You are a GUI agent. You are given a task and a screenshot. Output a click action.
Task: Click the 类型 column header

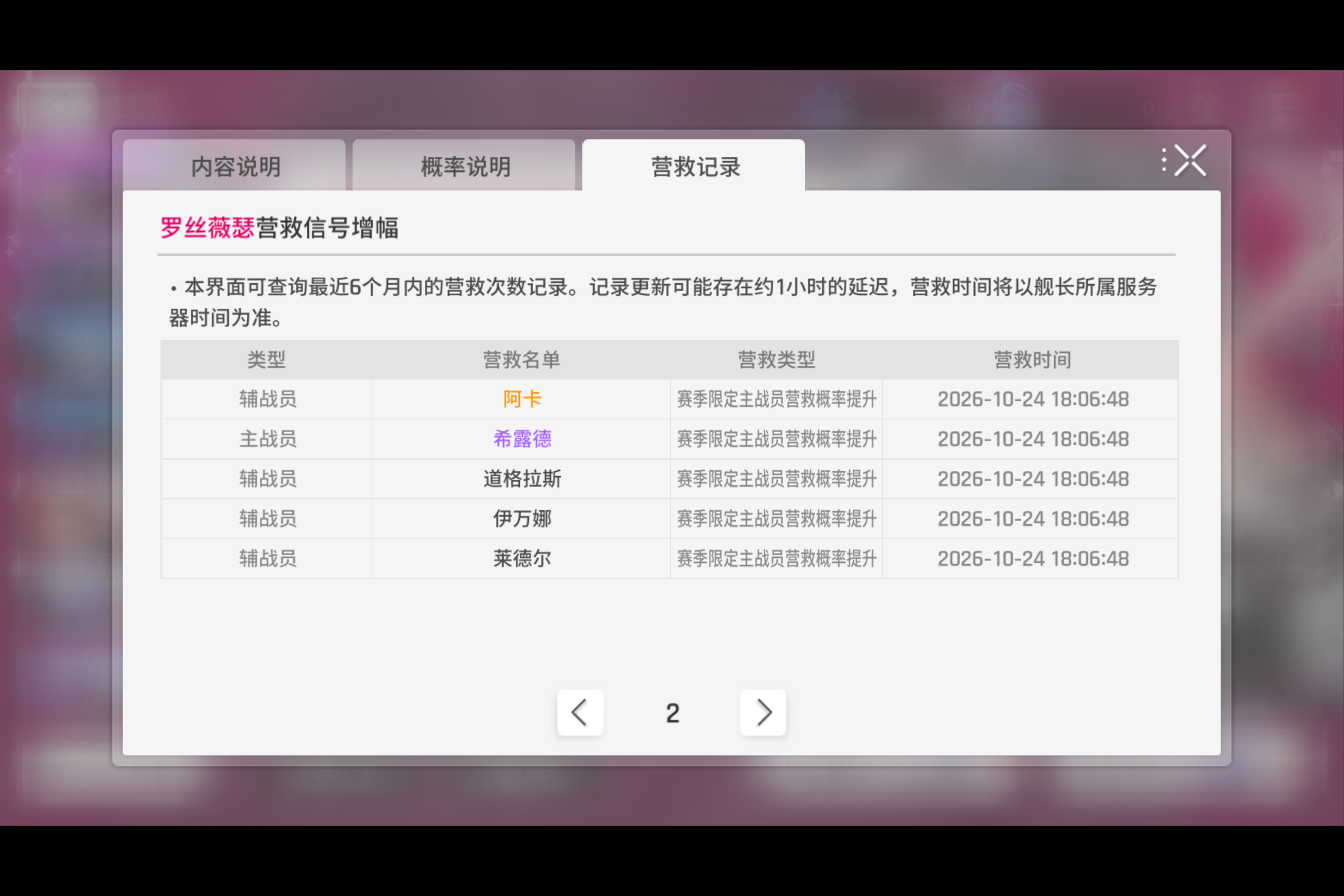click(x=266, y=360)
